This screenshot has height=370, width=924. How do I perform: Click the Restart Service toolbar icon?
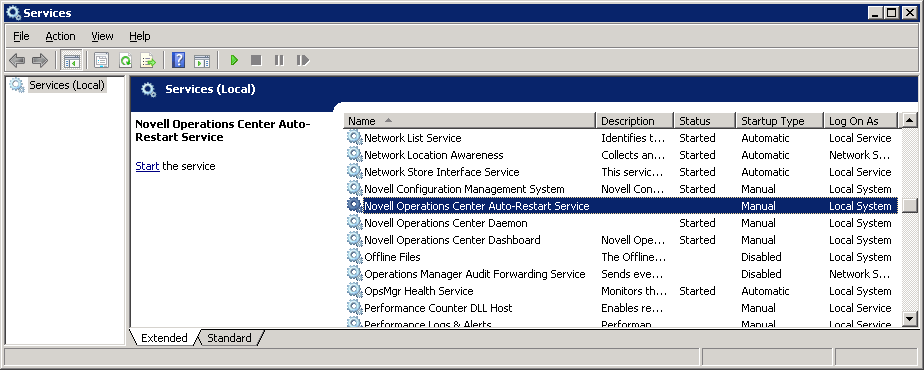click(303, 60)
